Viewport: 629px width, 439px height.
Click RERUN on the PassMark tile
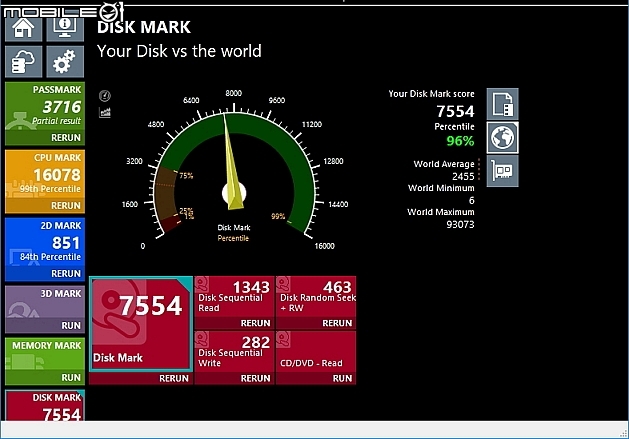pos(66,138)
